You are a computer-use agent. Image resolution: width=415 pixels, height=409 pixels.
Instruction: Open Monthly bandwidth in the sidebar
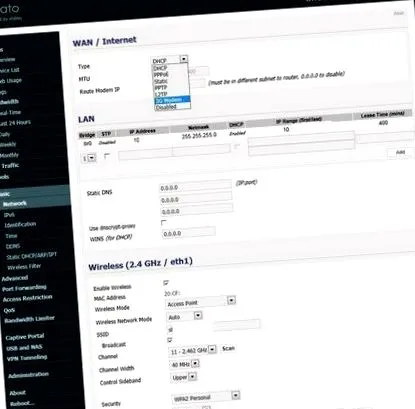[9, 155]
